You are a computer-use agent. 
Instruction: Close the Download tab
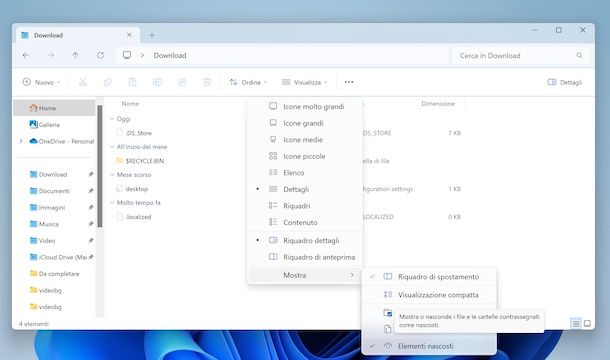point(129,35)
